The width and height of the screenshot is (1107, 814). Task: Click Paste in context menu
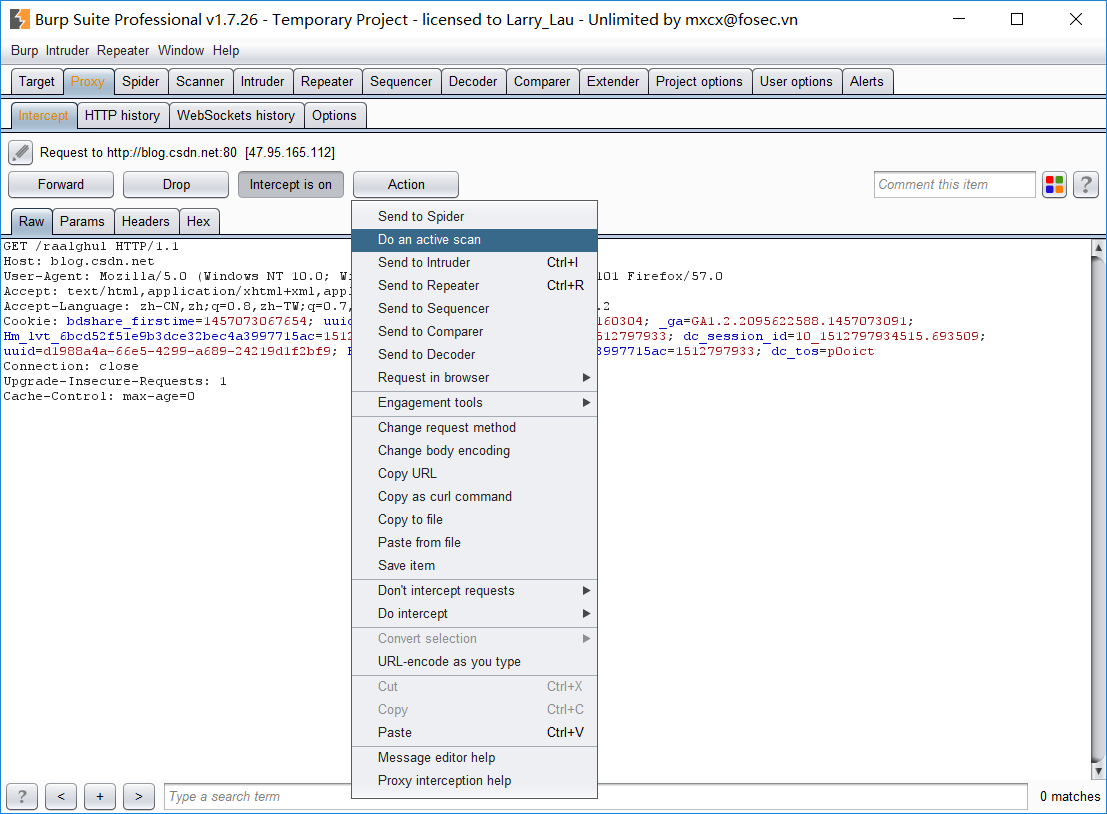tap(474, 732)
